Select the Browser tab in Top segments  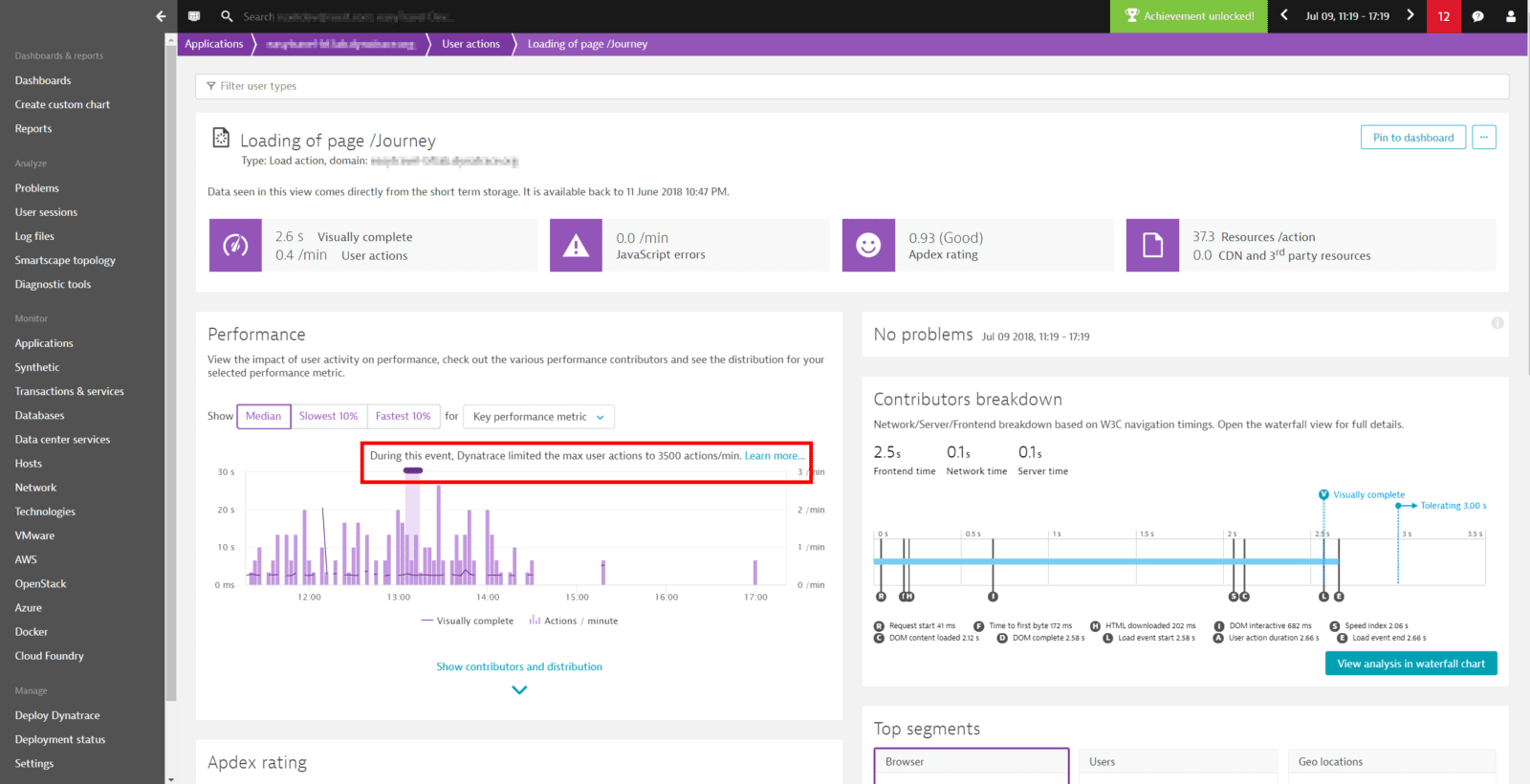[971, 762]
